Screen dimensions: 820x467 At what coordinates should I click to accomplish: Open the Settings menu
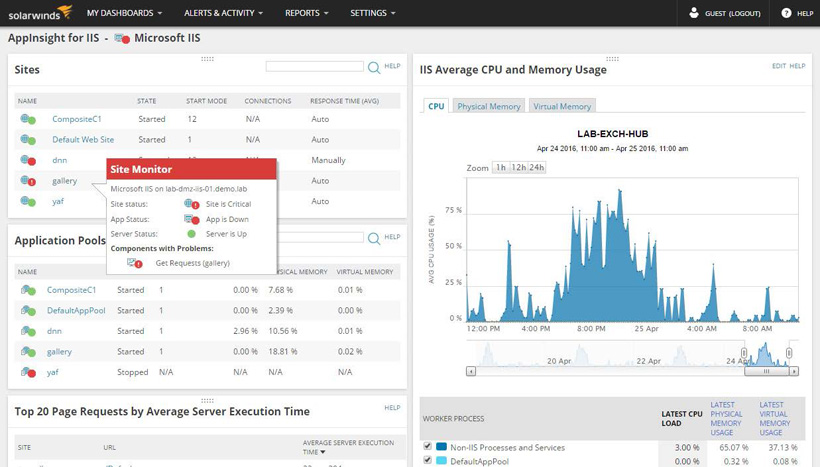[x=372, y=13]
